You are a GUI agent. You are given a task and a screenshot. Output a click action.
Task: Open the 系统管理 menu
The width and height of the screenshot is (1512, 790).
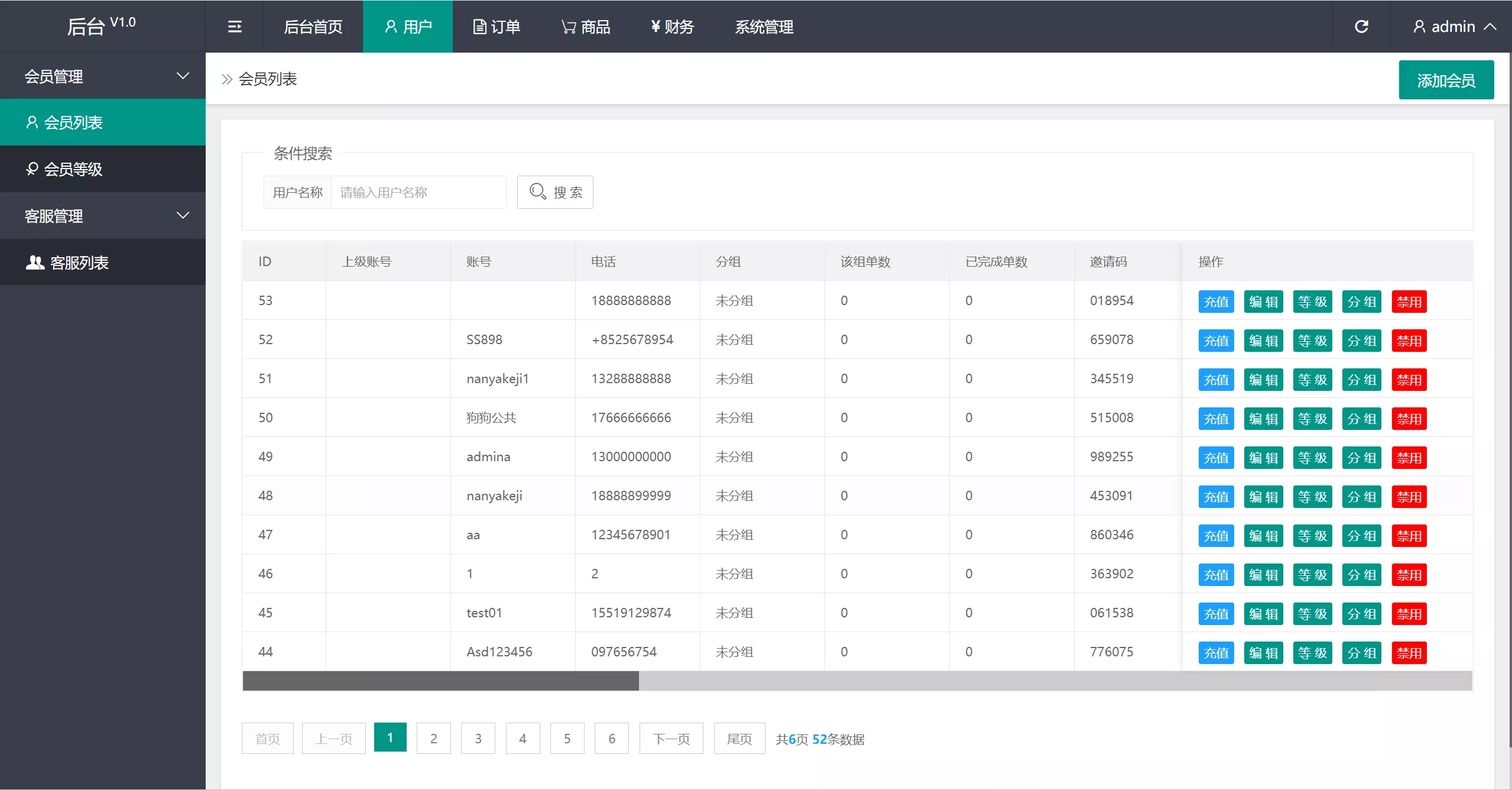764,27
